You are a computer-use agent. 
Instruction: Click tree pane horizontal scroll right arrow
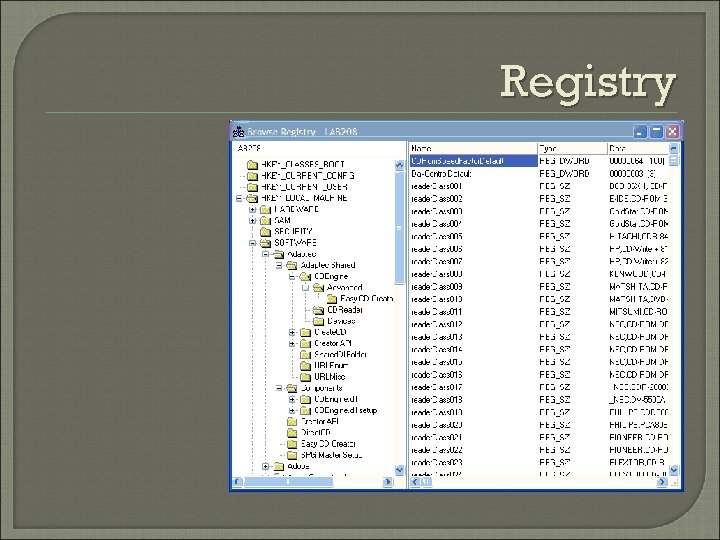coord(388,482)
